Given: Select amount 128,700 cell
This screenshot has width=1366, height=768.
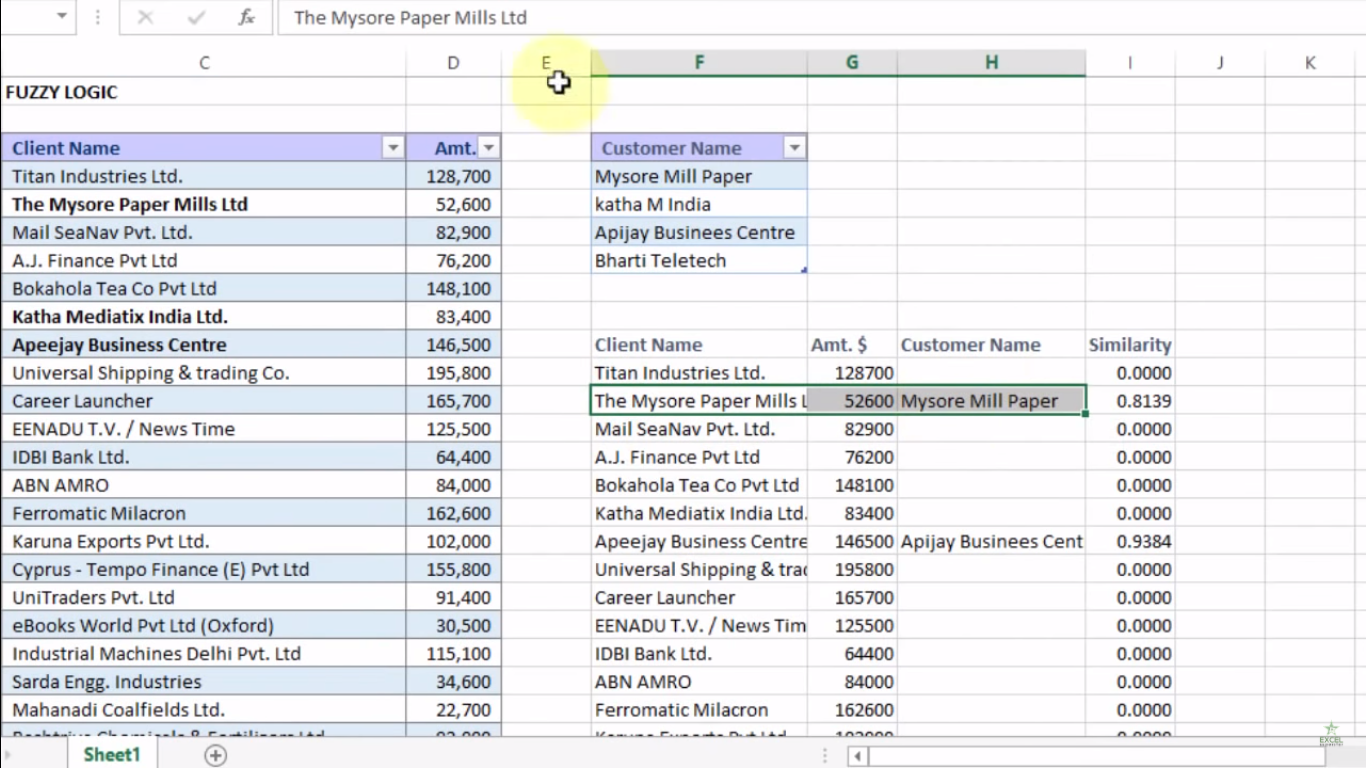Looking at the screenshot, I should [x=453, y=176].
